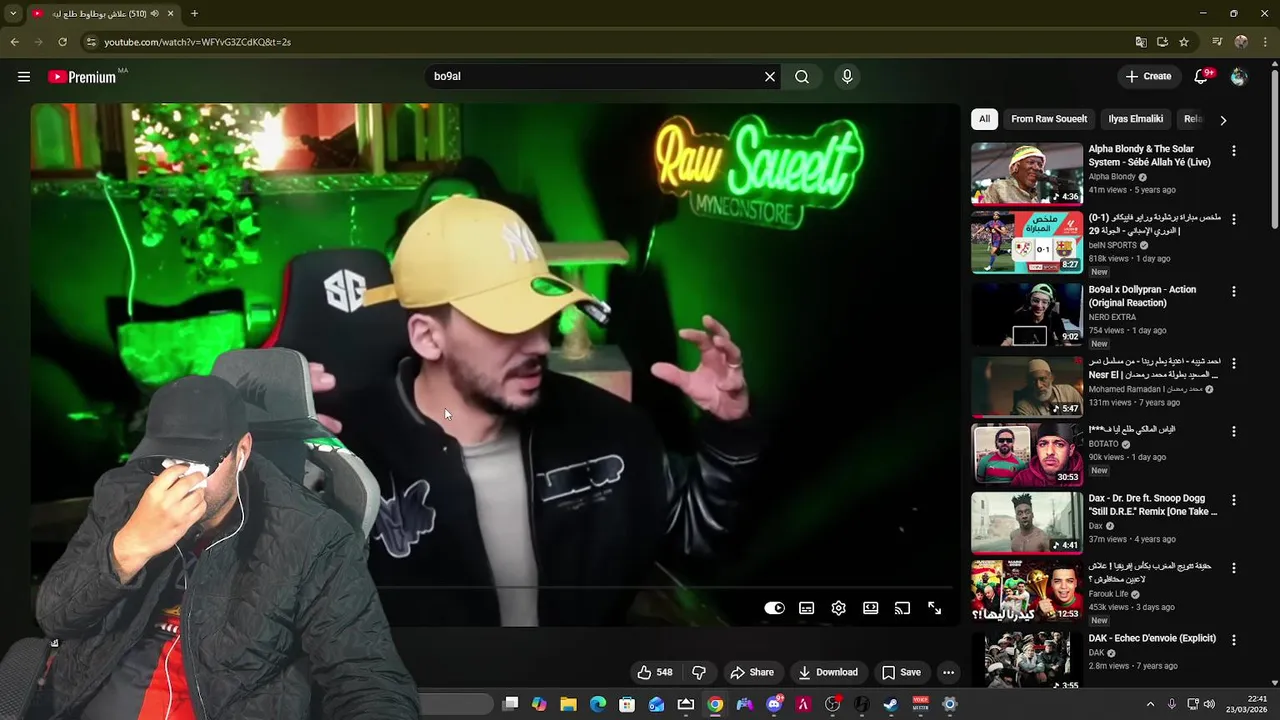Click the Farouk Life channel name
Screen dimensions: 1280x720
pyautogui.click(x=1108, y=594)
